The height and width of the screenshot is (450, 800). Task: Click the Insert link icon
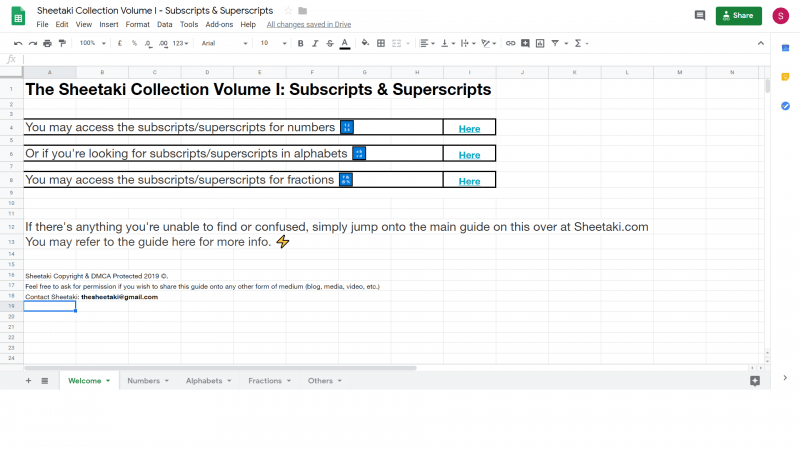[511, 43]
